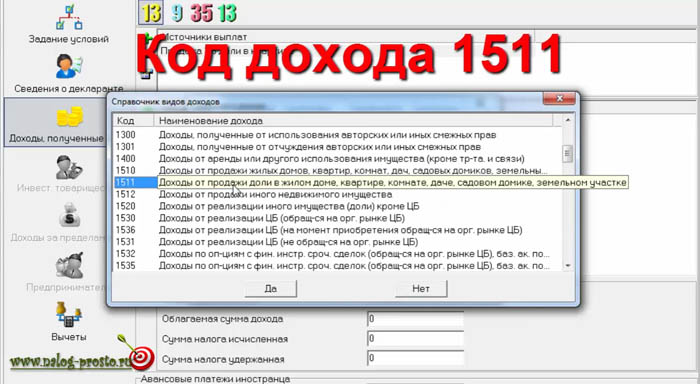Select the yellow 13 percent rate button
700x384 pixels.
click(x=151, y=13)
